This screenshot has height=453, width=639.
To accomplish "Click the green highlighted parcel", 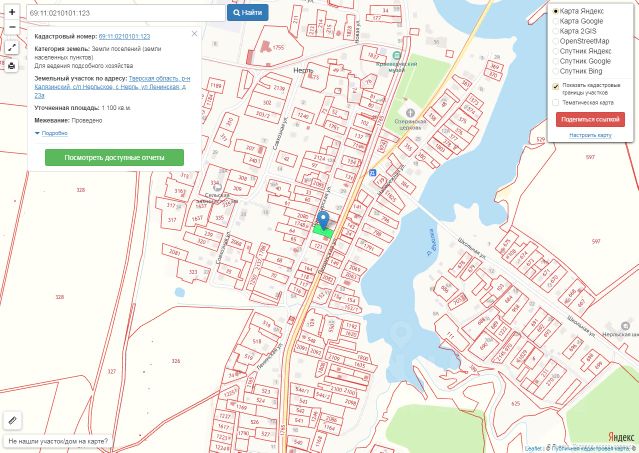I will click(x=324, y=232).
